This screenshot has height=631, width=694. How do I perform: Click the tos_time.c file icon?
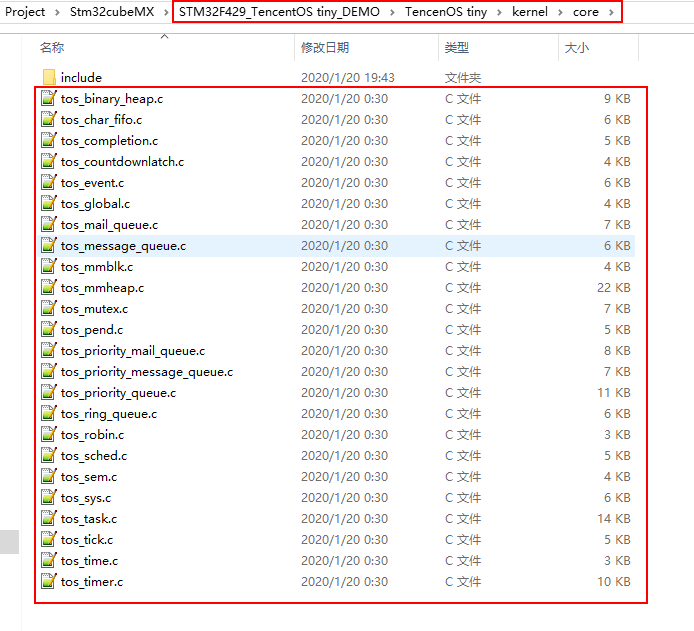pyautogui.click(x=49, y=561)
